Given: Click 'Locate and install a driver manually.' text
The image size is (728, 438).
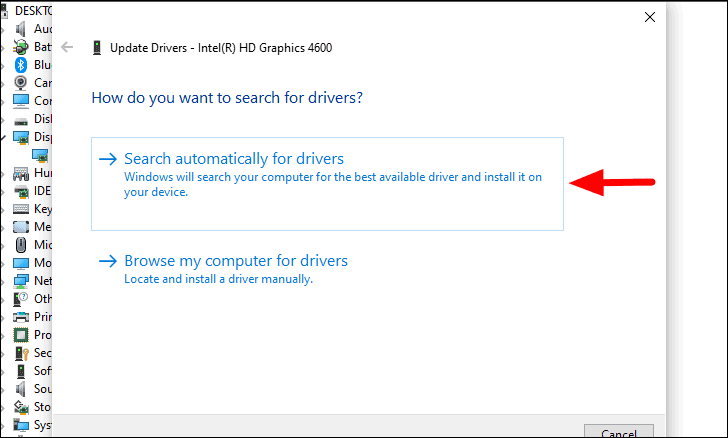Looking at the screenshot, I should [218, 279].
